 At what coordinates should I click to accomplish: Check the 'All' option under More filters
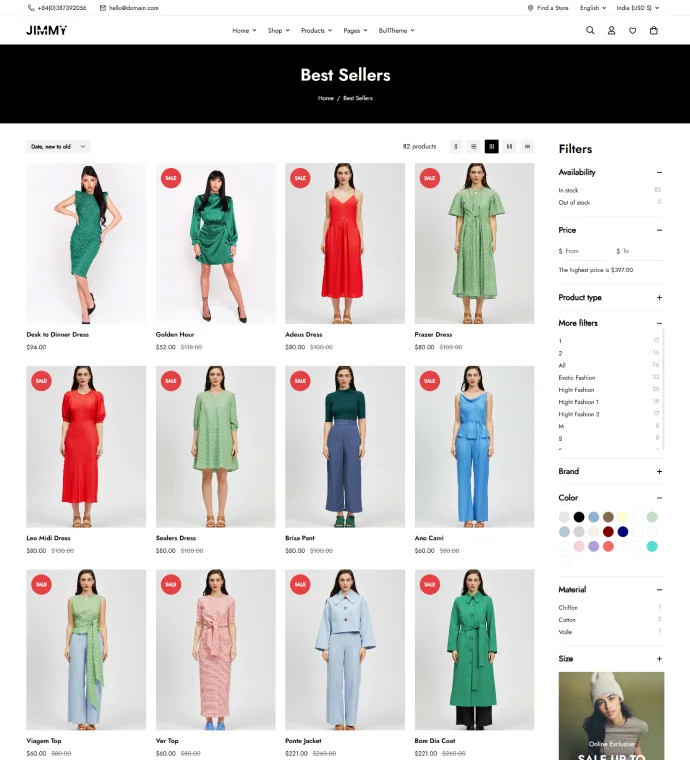click(x=562, y=365)
